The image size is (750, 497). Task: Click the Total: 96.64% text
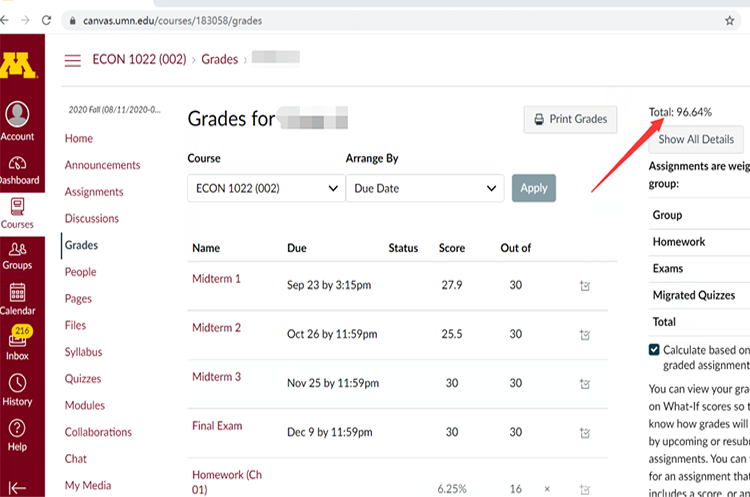pyautogui.click(x=680, y=112)
